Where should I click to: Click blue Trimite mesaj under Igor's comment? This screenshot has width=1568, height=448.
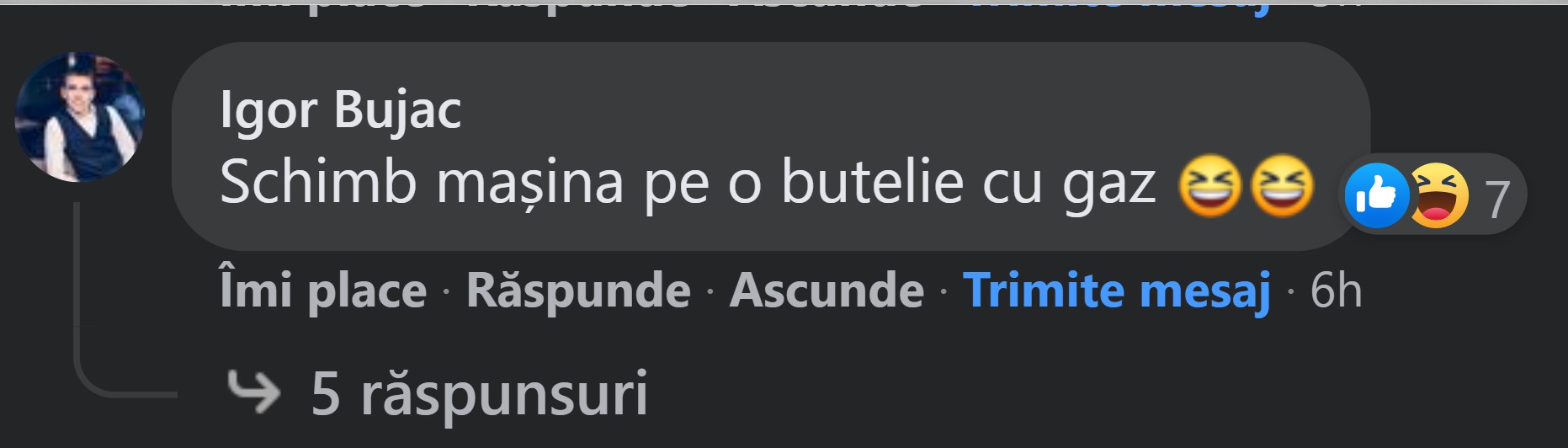(x=1116, y=291)
